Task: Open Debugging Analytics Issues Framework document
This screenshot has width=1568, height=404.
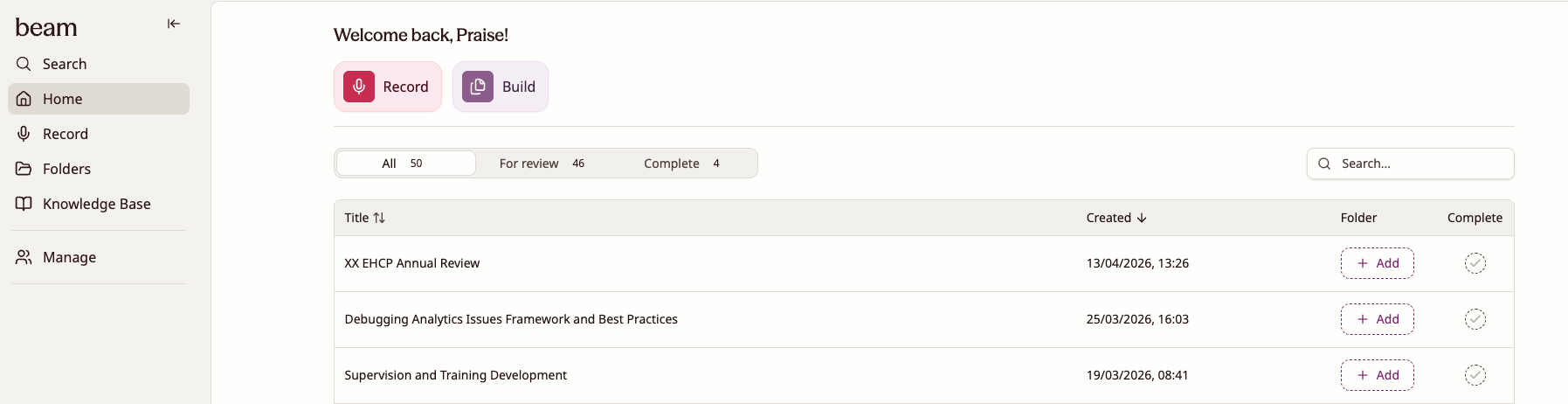Action: click(x=511, y=319)
